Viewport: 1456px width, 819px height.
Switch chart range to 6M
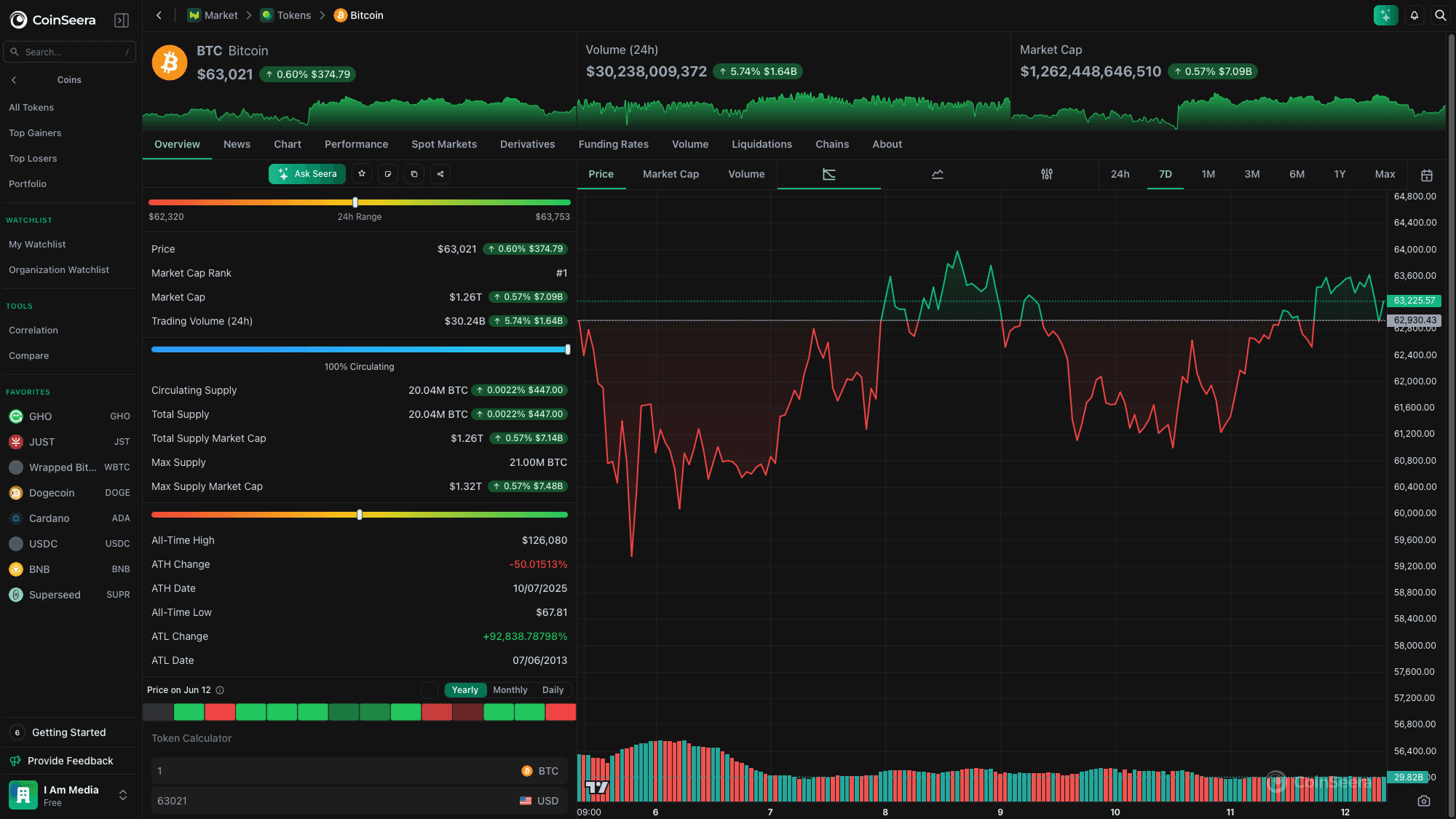tap(1297, 174)
